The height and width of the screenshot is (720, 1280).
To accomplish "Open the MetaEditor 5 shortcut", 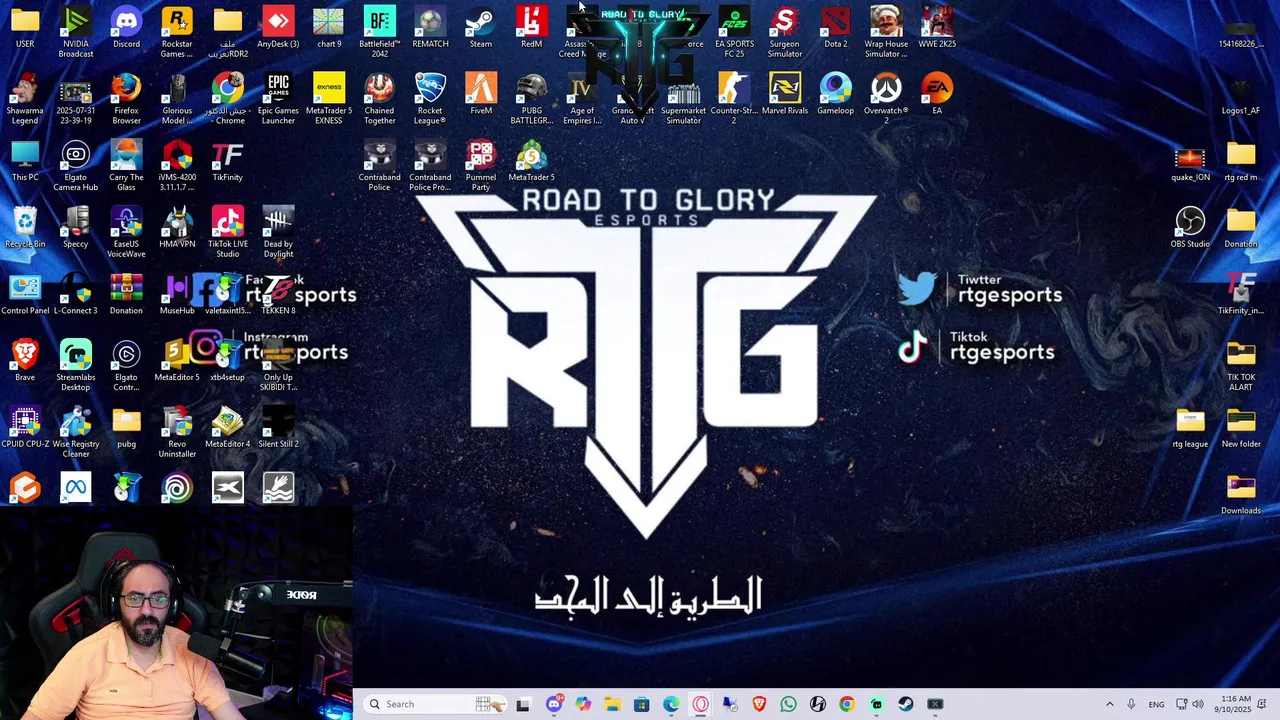I will click(177, 361).
